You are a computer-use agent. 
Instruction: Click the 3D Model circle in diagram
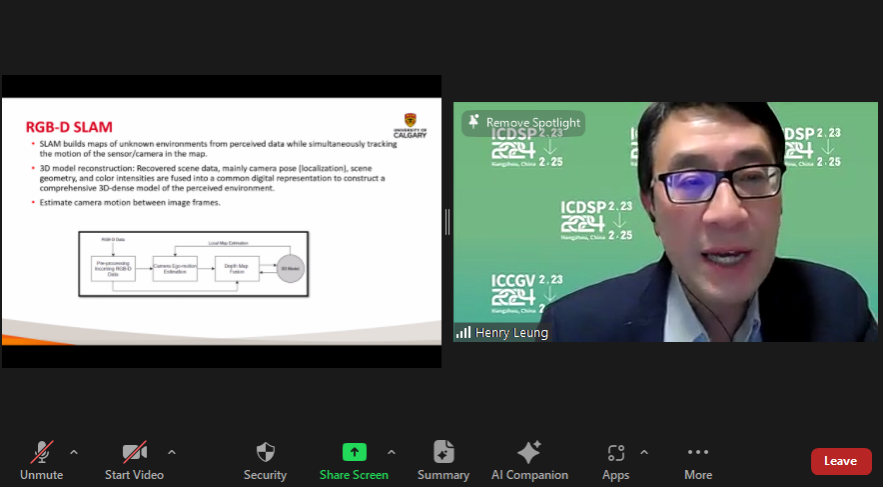290,268
